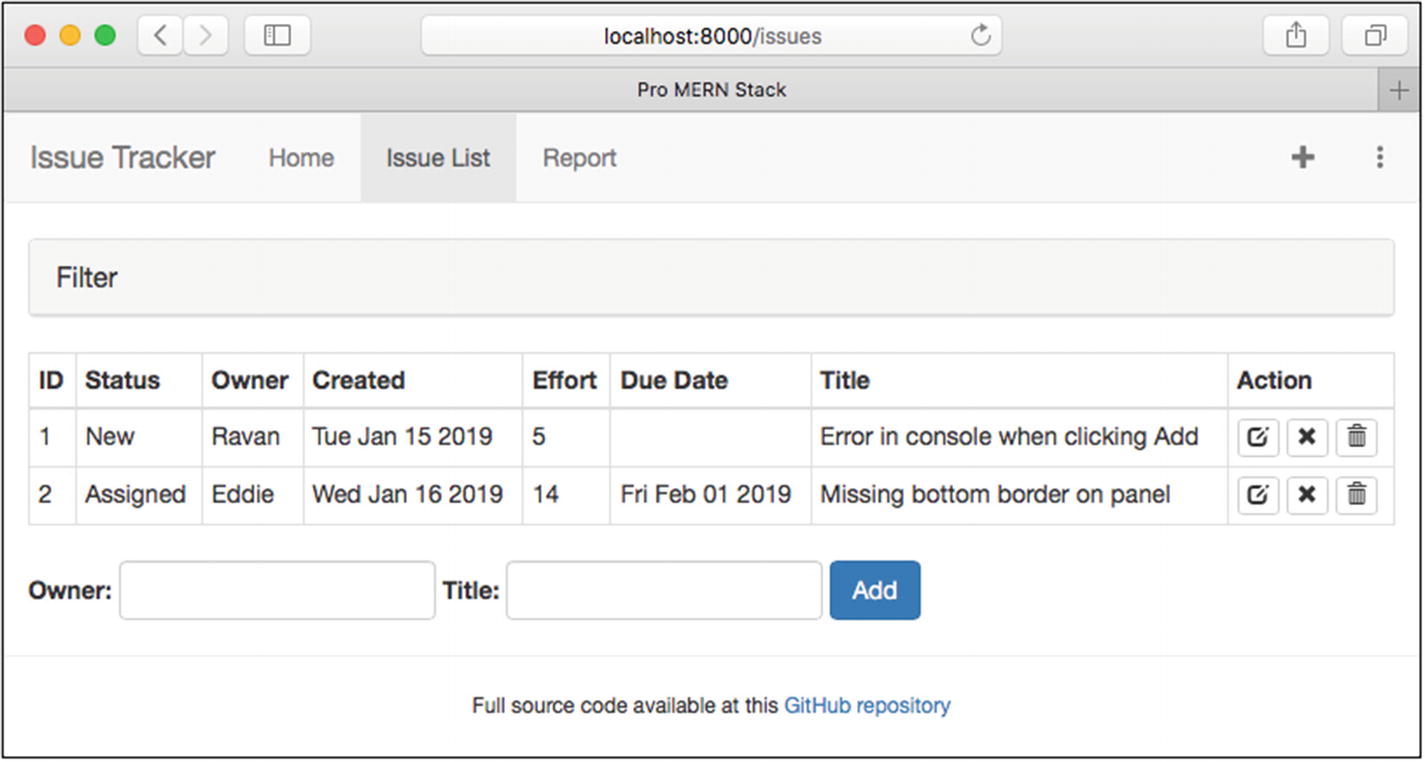Click the plus icon in the navbar

(1302, 158)
